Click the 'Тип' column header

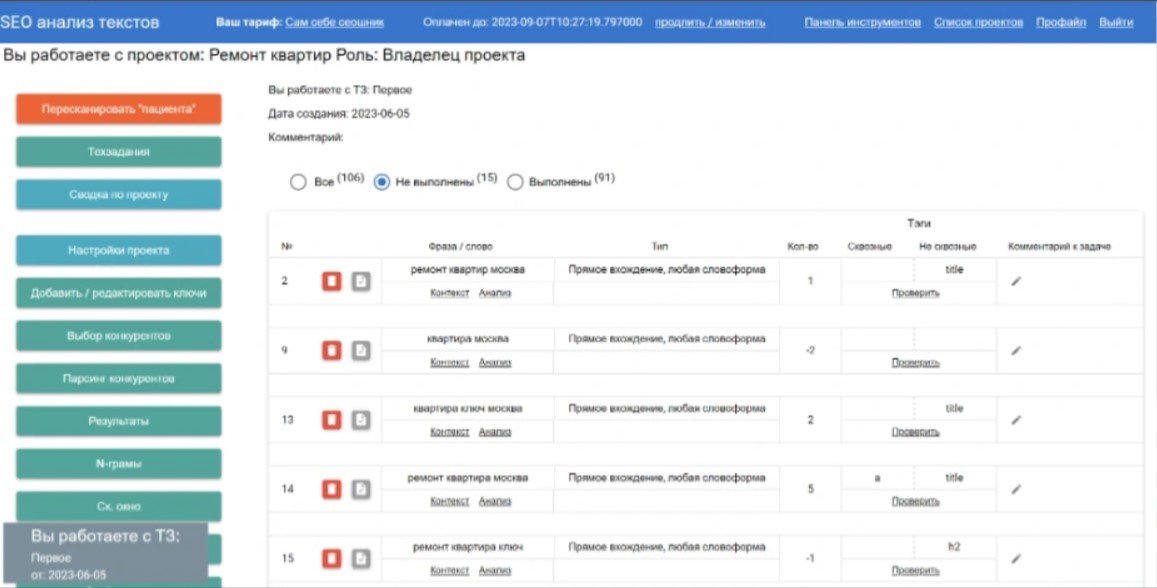tap(660, 246)
